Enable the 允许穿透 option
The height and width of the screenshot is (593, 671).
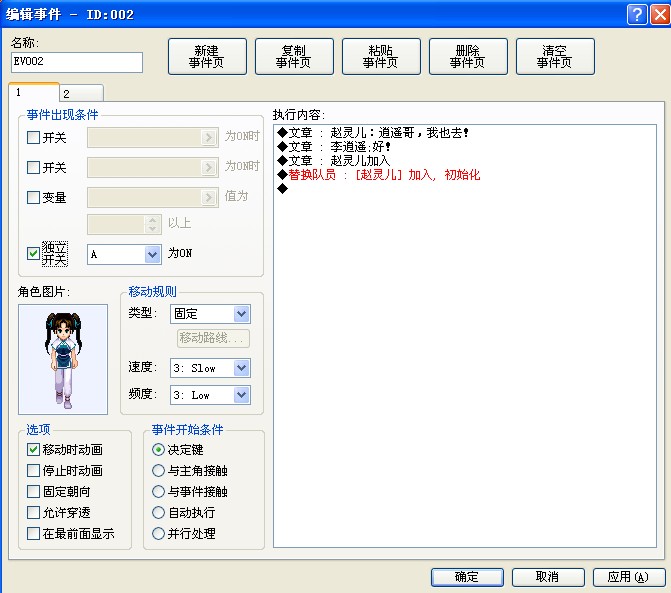pos(33,512)
